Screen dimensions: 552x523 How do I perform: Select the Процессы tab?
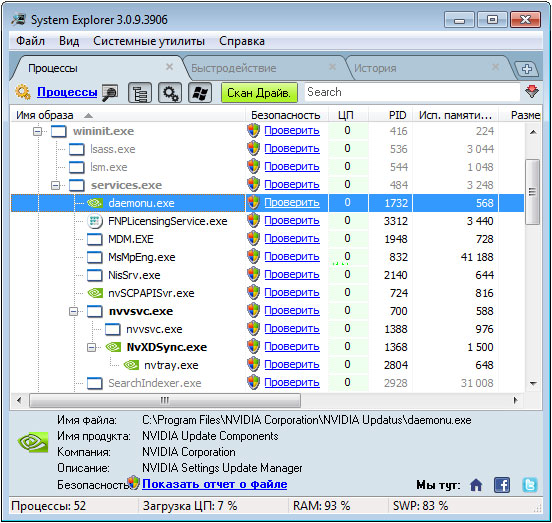pos(53,68)
